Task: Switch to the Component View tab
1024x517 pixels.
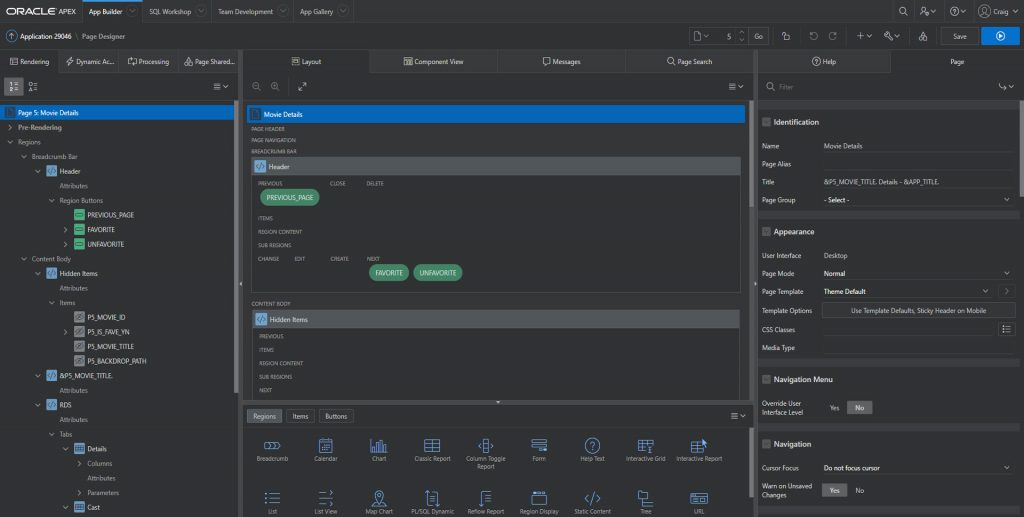Action: [x=433, y=62]
